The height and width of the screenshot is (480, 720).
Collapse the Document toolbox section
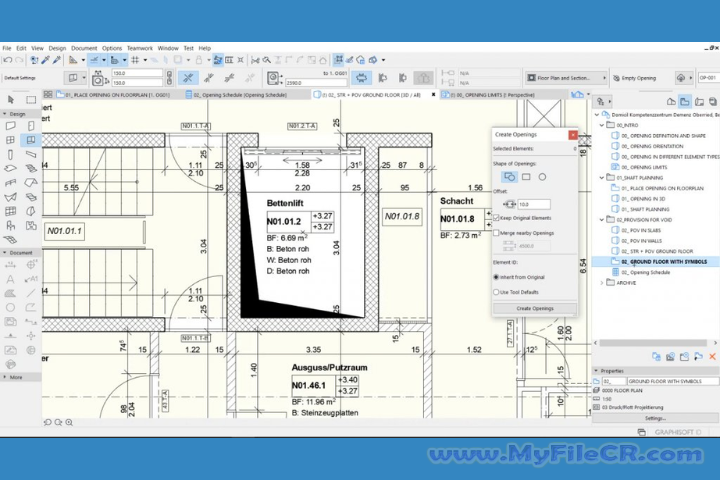[5, 253]
